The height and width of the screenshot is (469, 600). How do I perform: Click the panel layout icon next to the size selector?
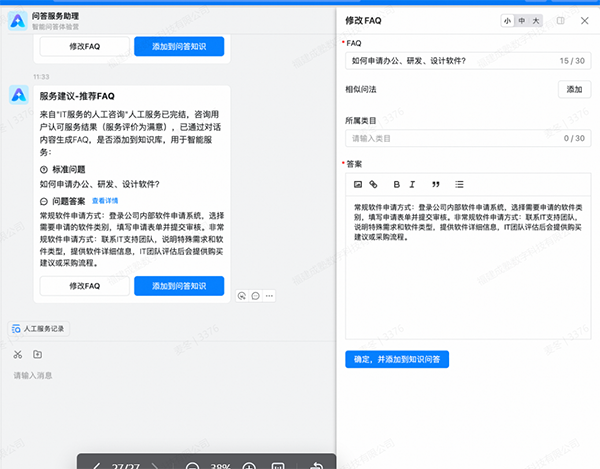pyautogui.click(x=561, y=21)
